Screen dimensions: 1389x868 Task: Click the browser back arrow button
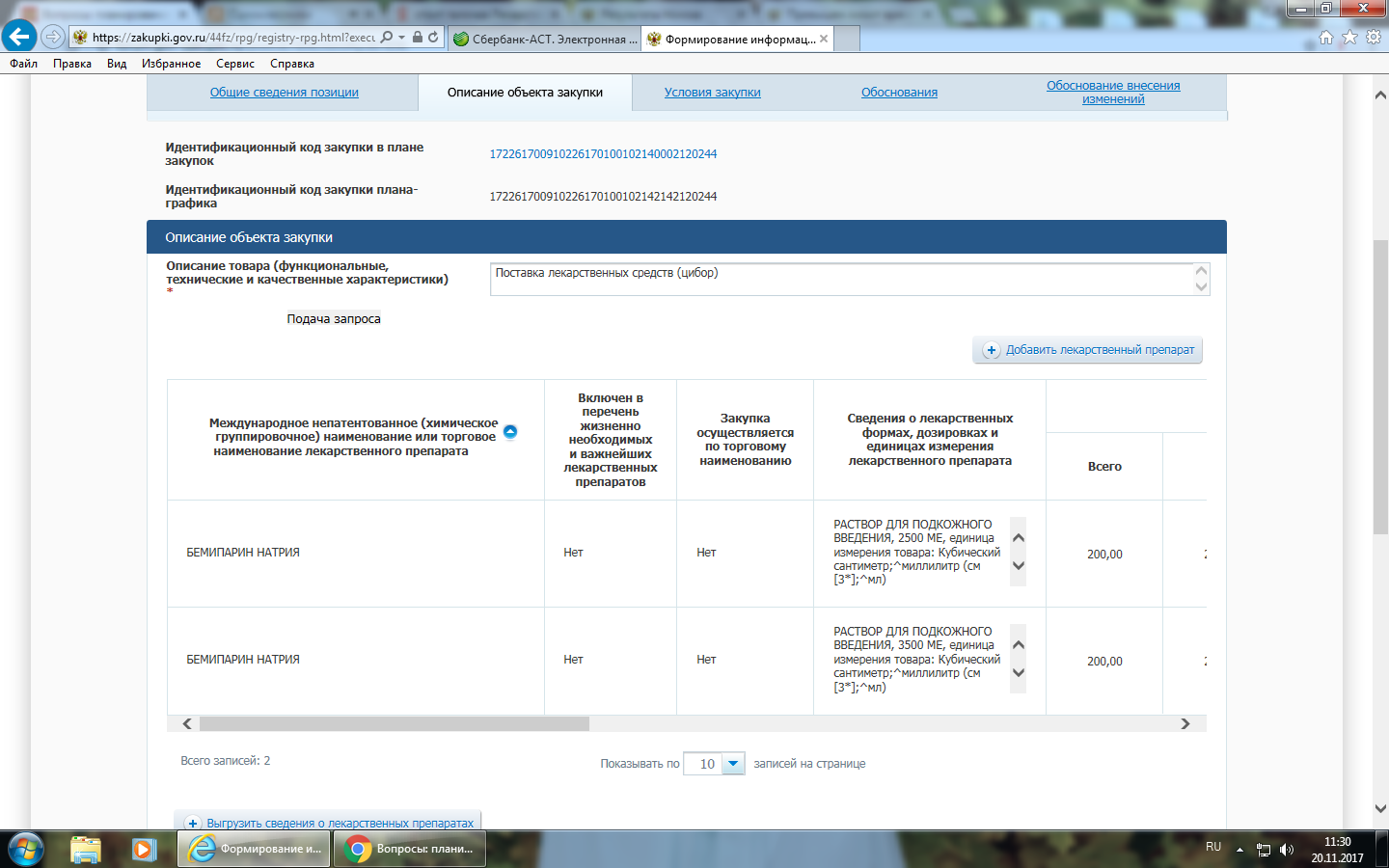19,38
